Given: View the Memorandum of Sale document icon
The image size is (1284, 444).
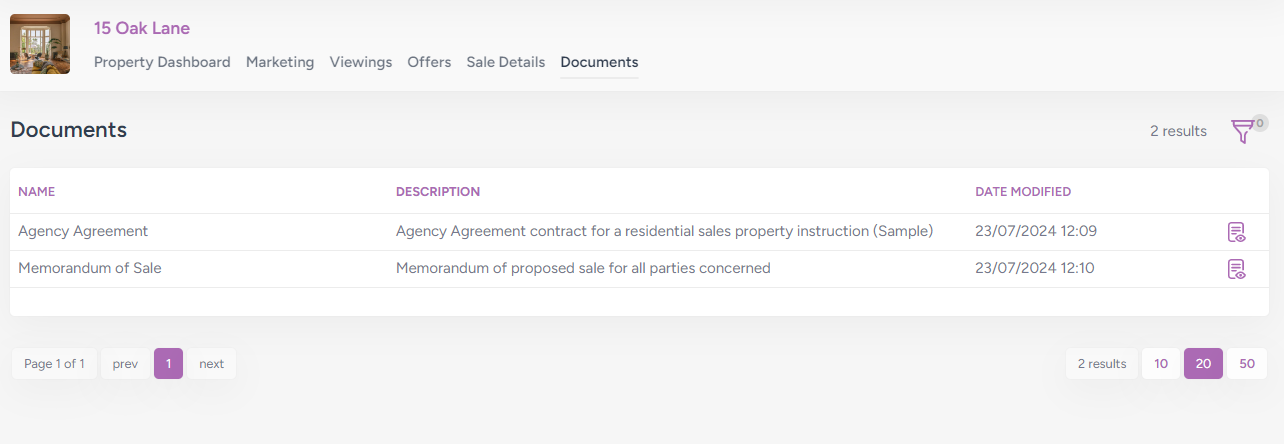Looking at the screenshot, I should (1236, 269).
